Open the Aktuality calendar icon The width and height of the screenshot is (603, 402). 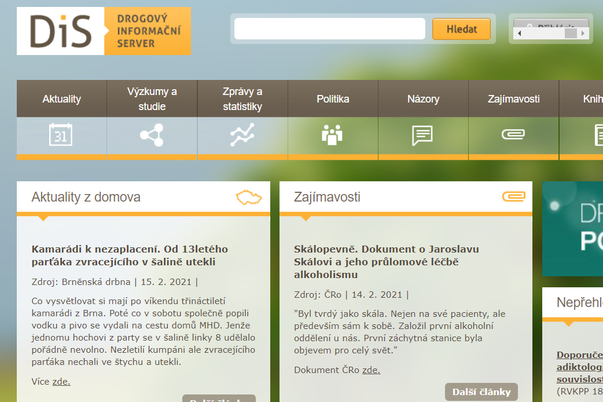coord(61,135)
